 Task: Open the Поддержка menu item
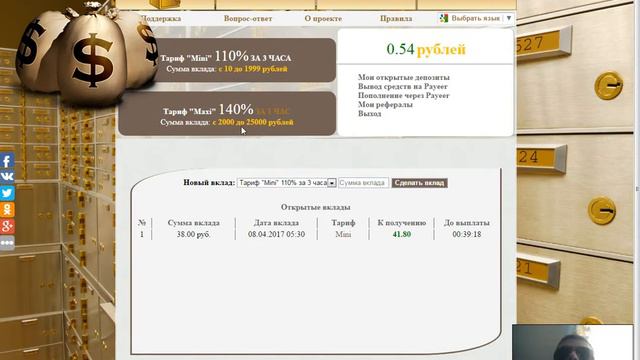(161, 18)
